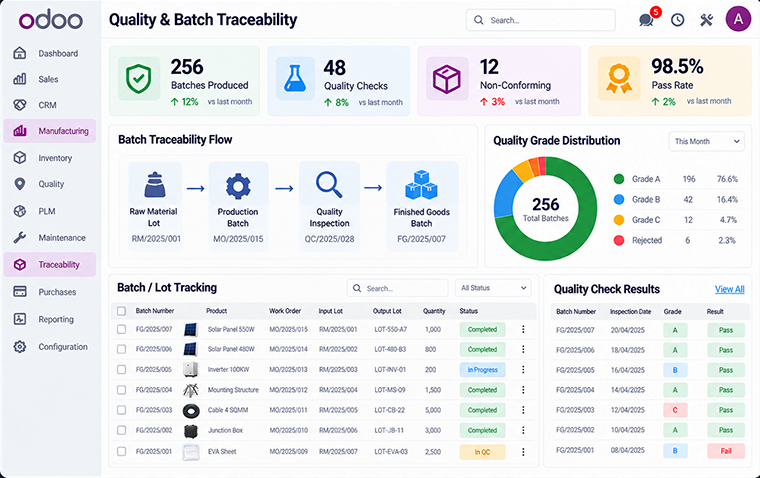Check the box for batch FG/2025/006
The height and width of the screenshot is (478, 760).
pyautogui.click(x=121, y=349)
